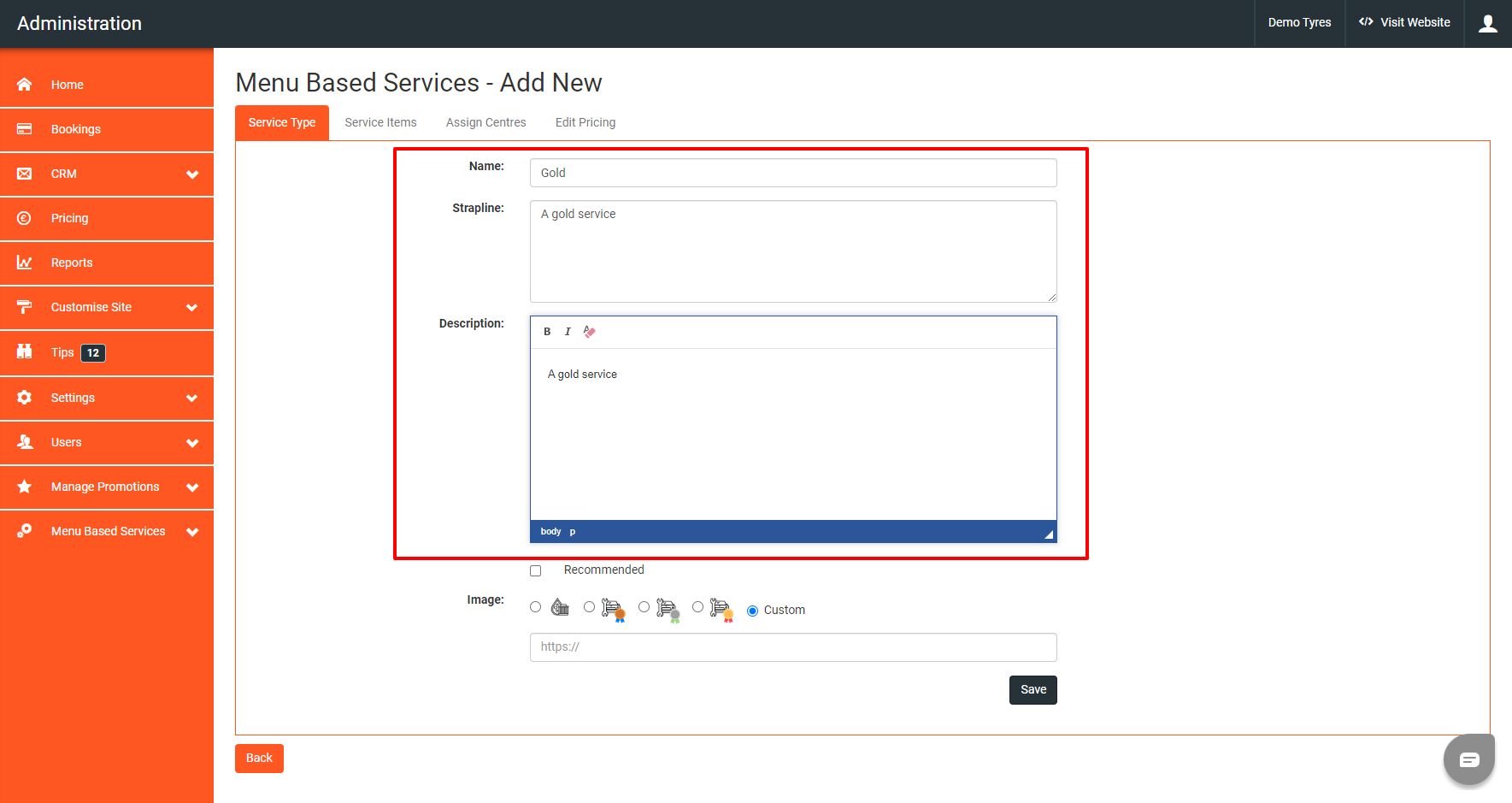
Task: Click the Tips icon showing badge 12
Action: (x=24, y=352)
